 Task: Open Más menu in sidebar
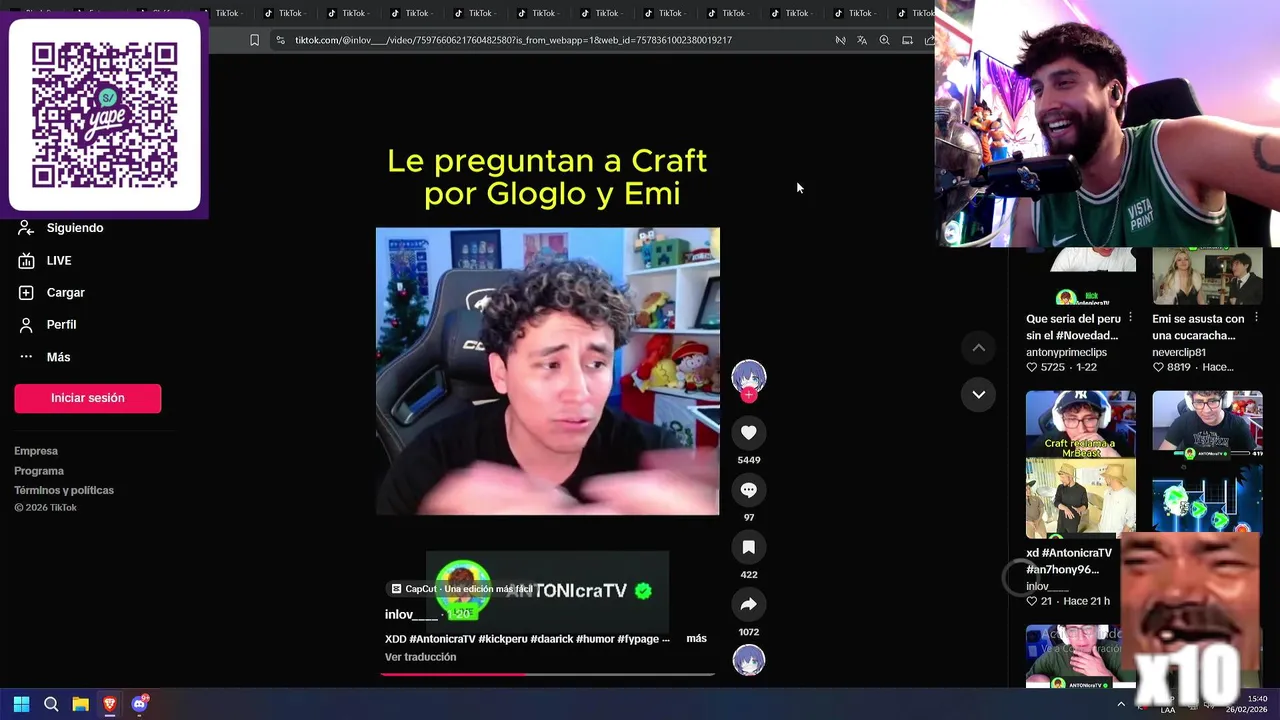[x=44, y=357]
